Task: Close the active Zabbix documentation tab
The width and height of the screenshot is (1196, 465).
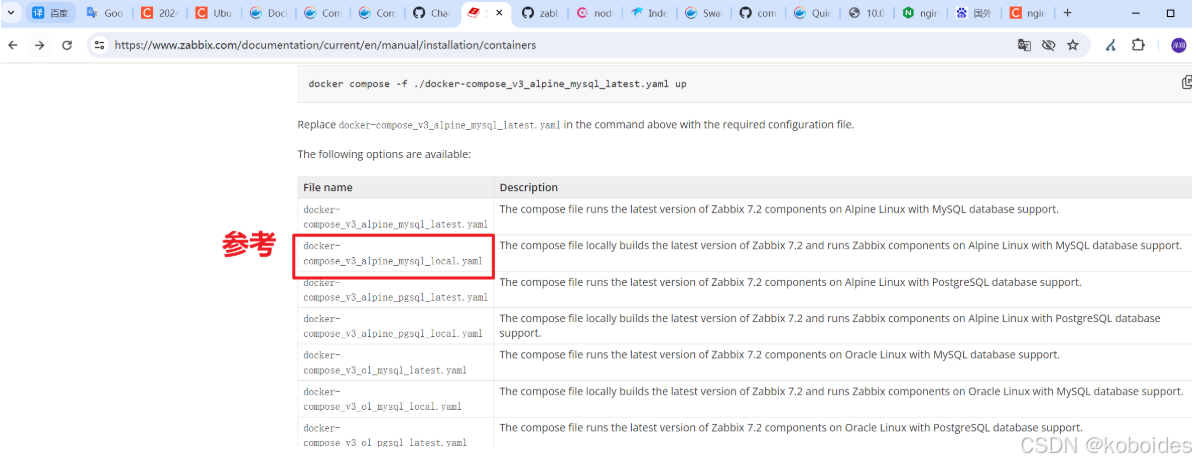Action: tap(499, 13)
